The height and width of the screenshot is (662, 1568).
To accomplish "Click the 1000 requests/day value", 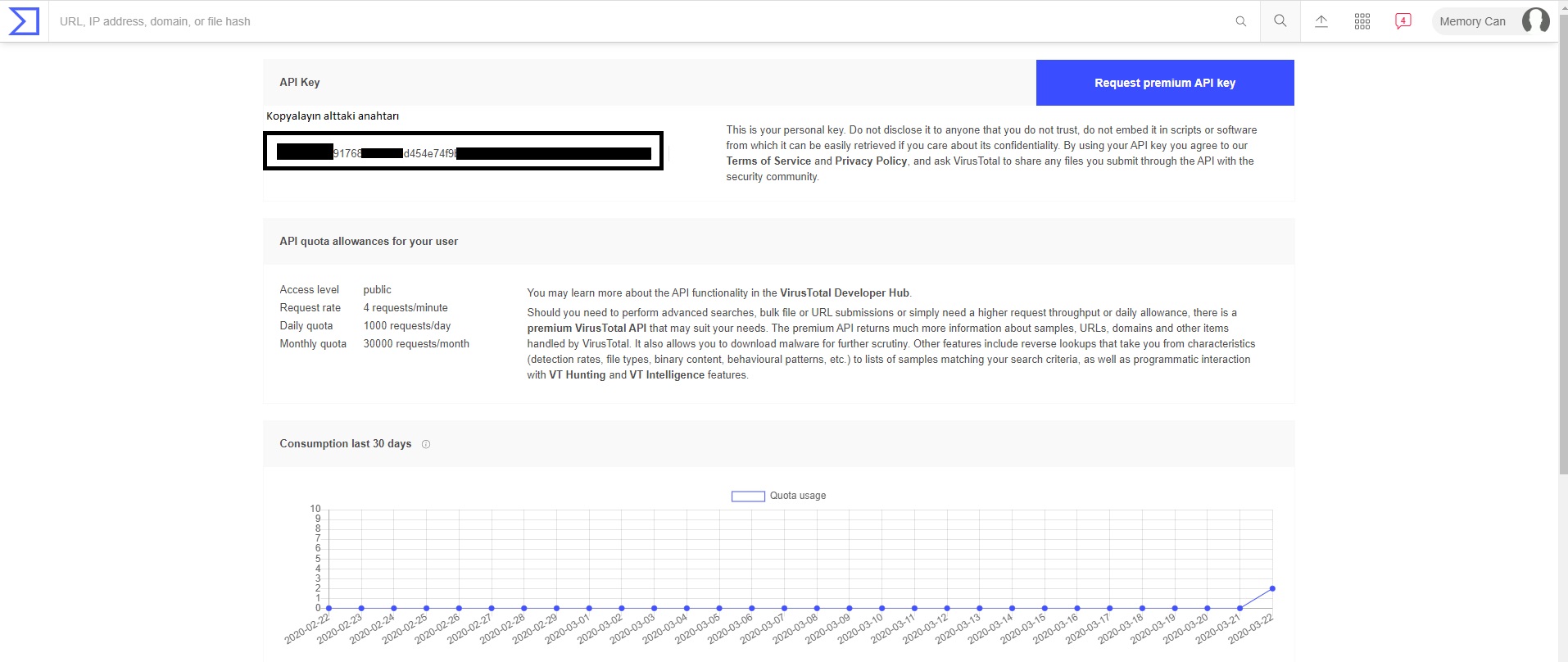I will [407, 325].
